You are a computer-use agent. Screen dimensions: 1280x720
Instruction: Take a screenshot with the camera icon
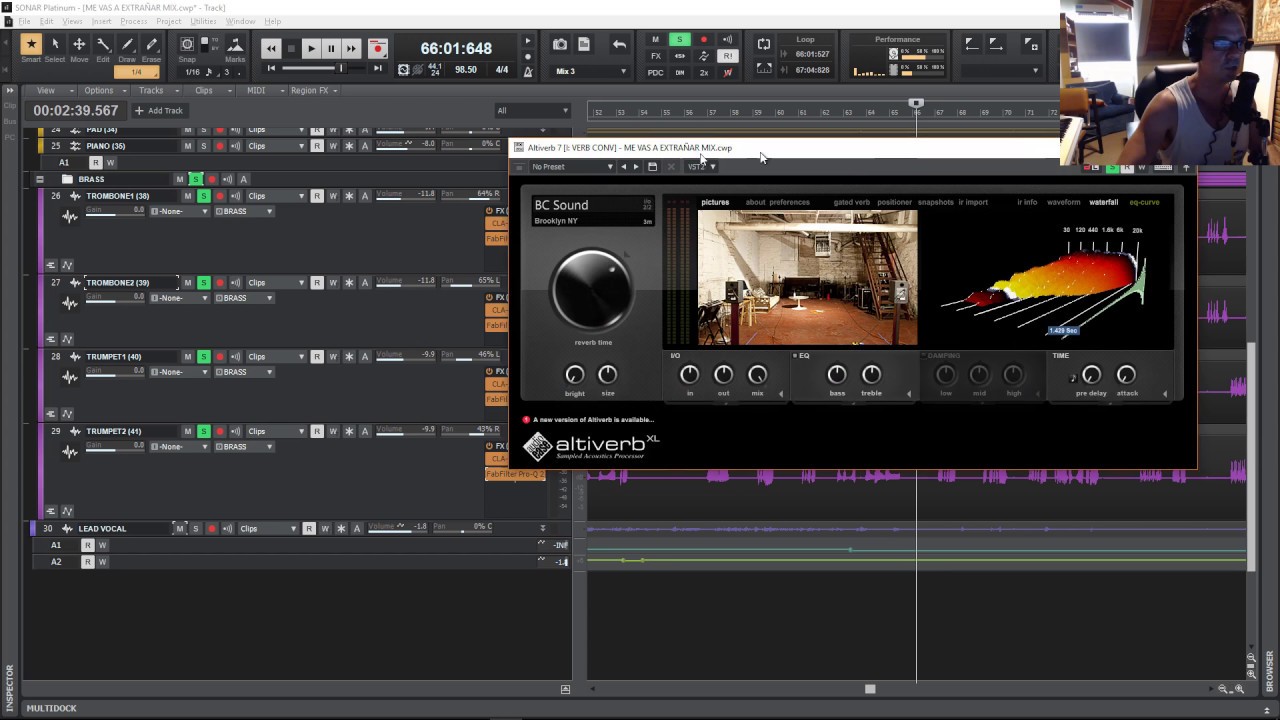pos(560,44)
